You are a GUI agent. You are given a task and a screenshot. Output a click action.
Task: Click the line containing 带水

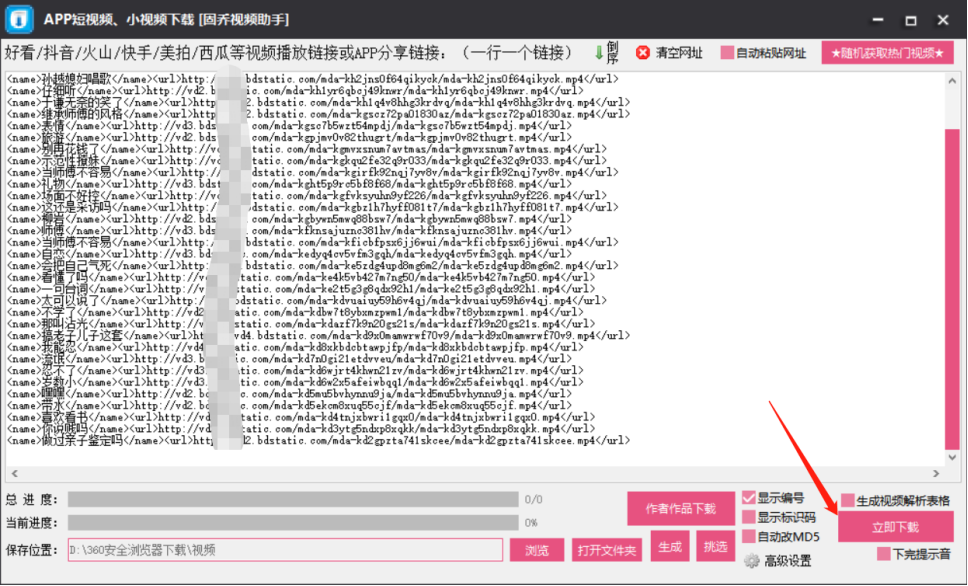(289, 406)
